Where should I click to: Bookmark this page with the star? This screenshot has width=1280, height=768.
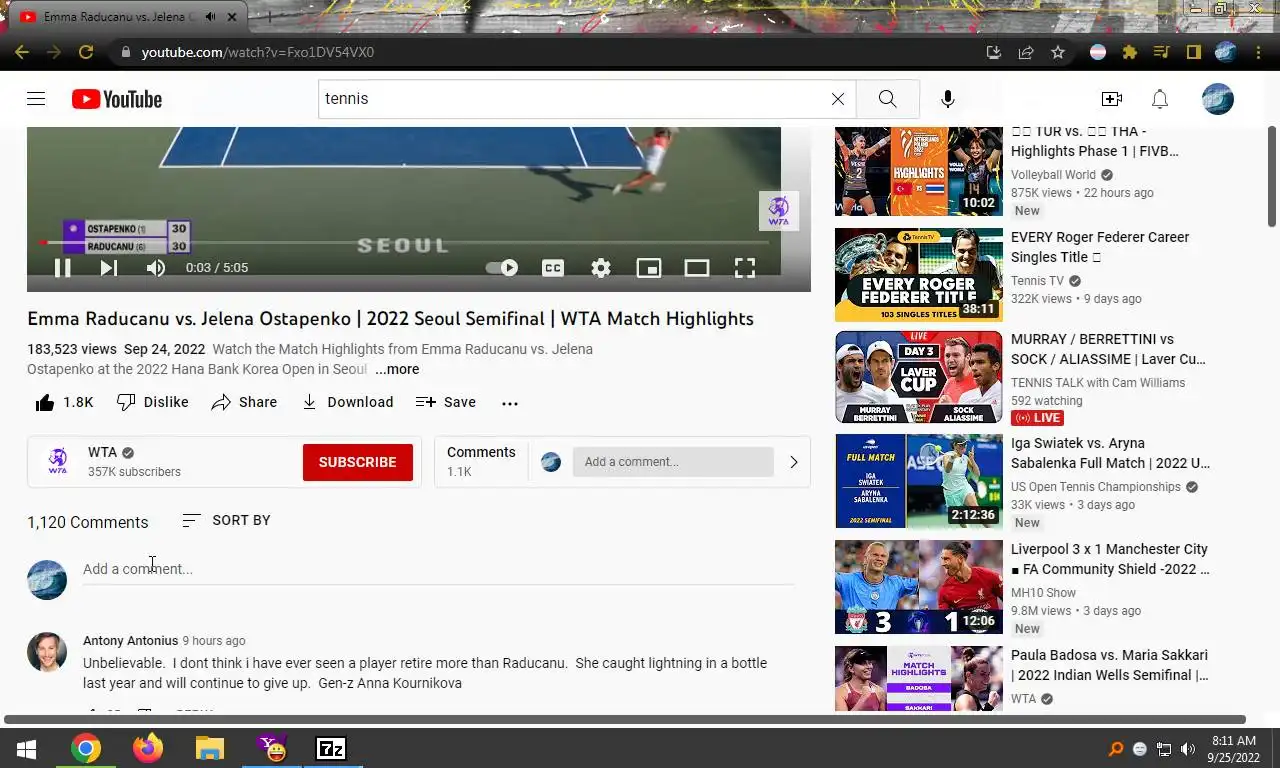pyautogui.click(x=1057, y=52)
